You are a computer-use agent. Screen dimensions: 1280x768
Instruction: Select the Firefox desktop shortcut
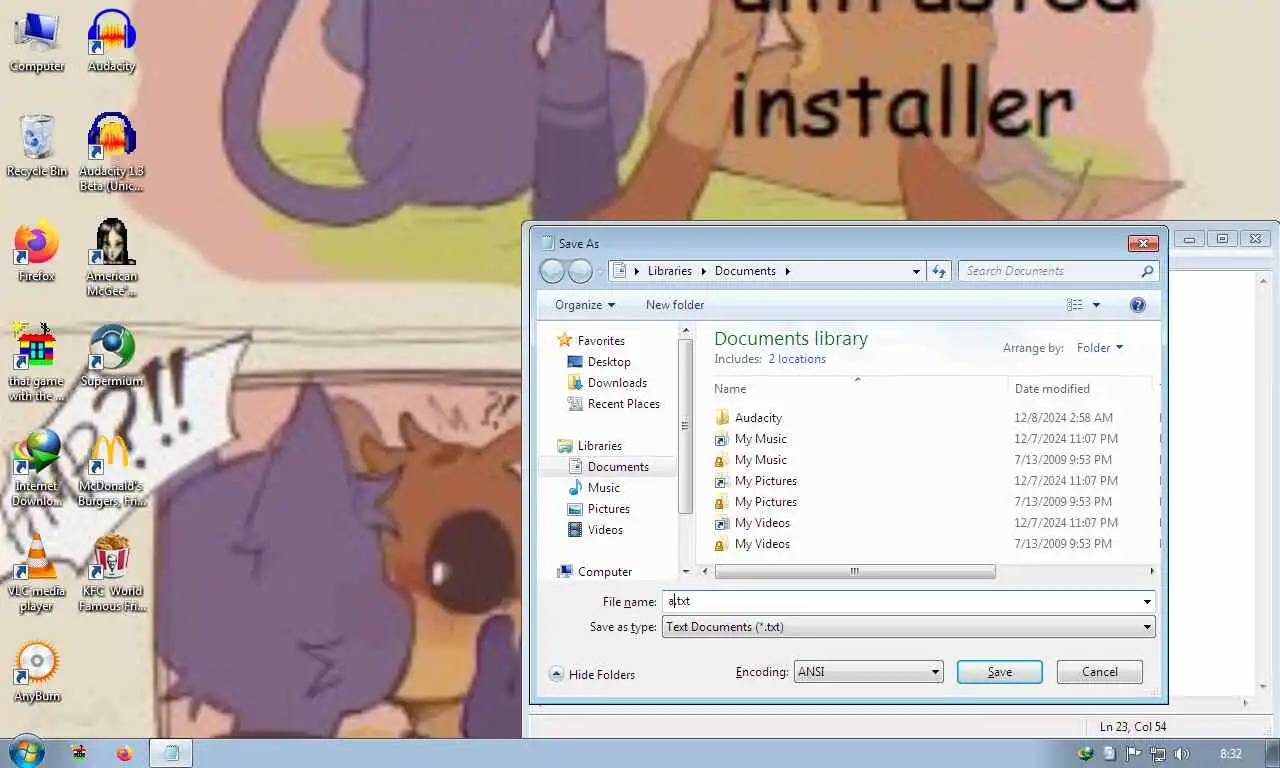(x=37, y=250)
